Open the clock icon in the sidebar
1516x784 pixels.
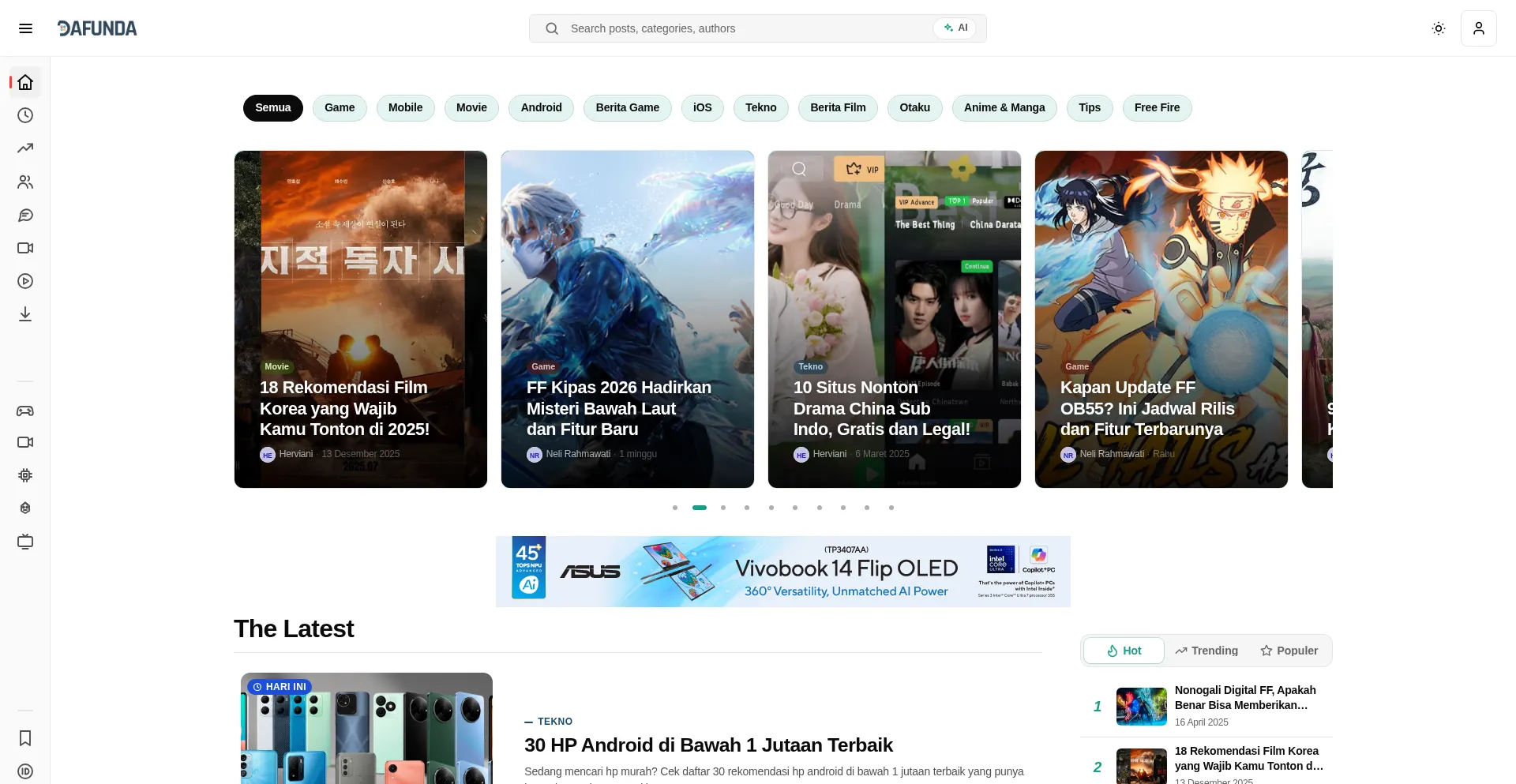click(25, 115)
